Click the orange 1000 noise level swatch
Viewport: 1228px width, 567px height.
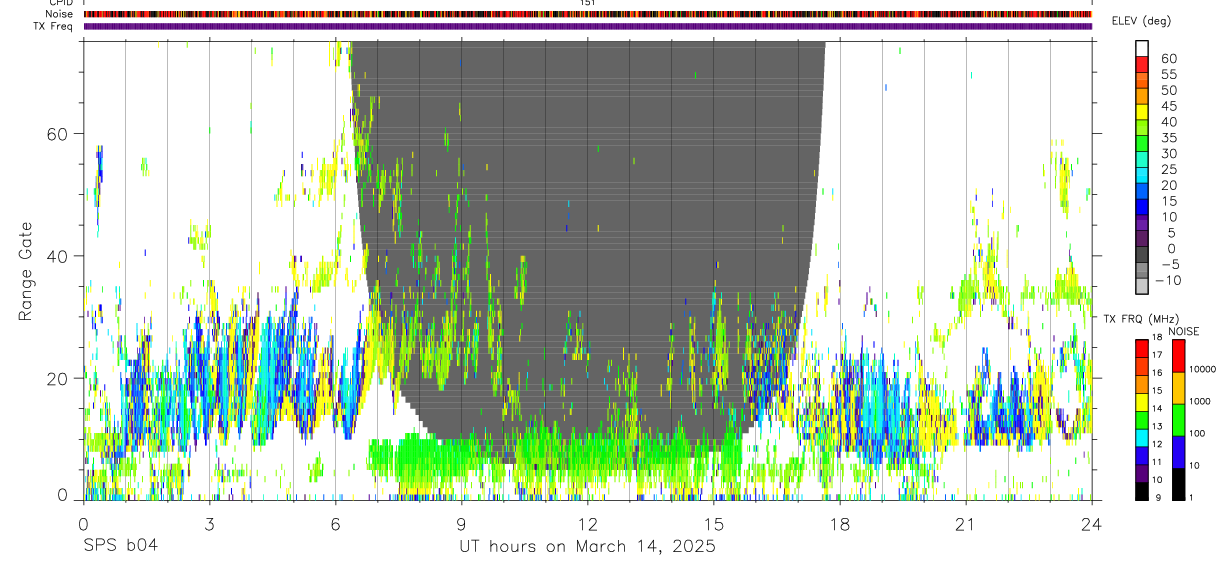[1178, 386]
